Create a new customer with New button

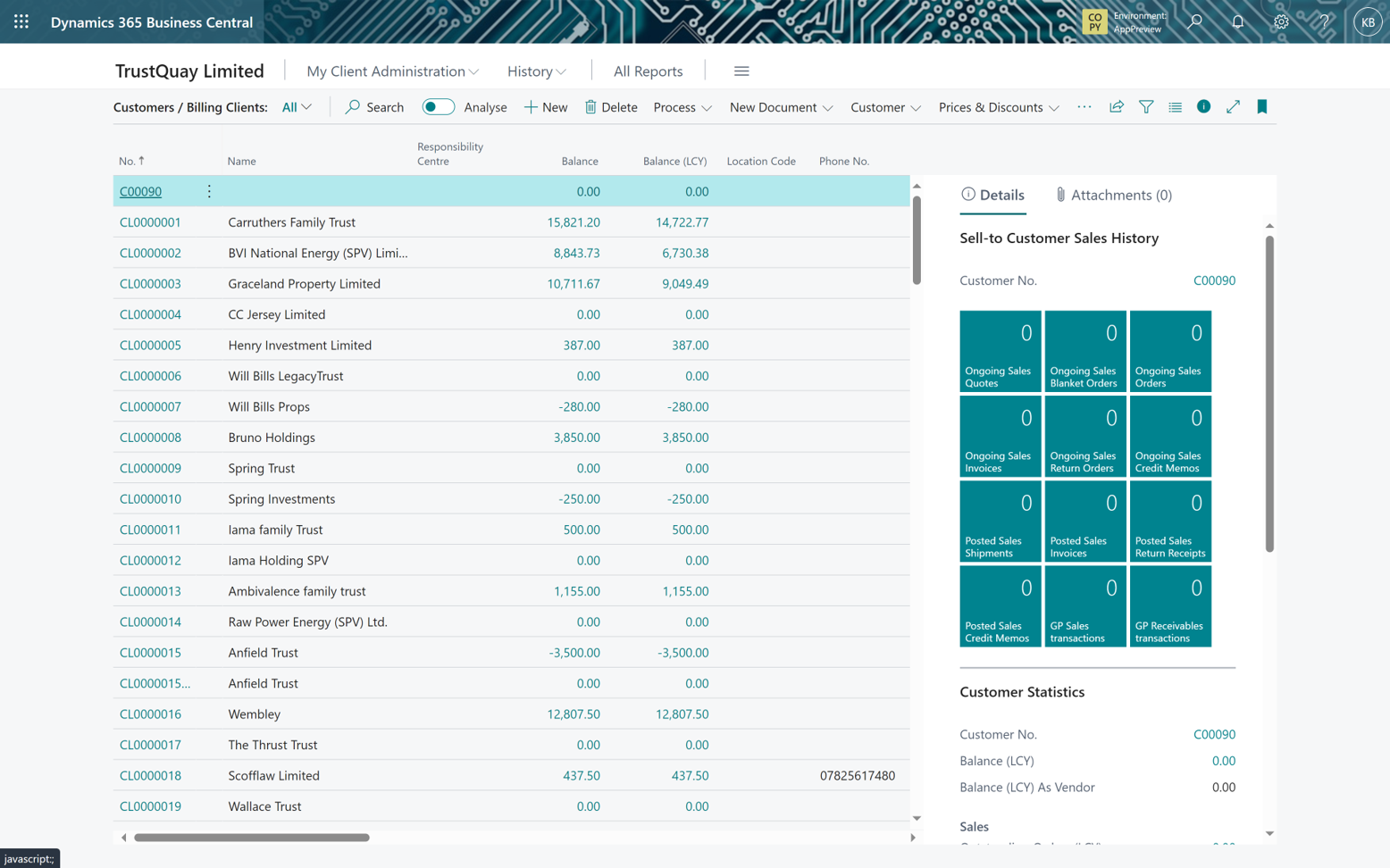coord(545,106)
